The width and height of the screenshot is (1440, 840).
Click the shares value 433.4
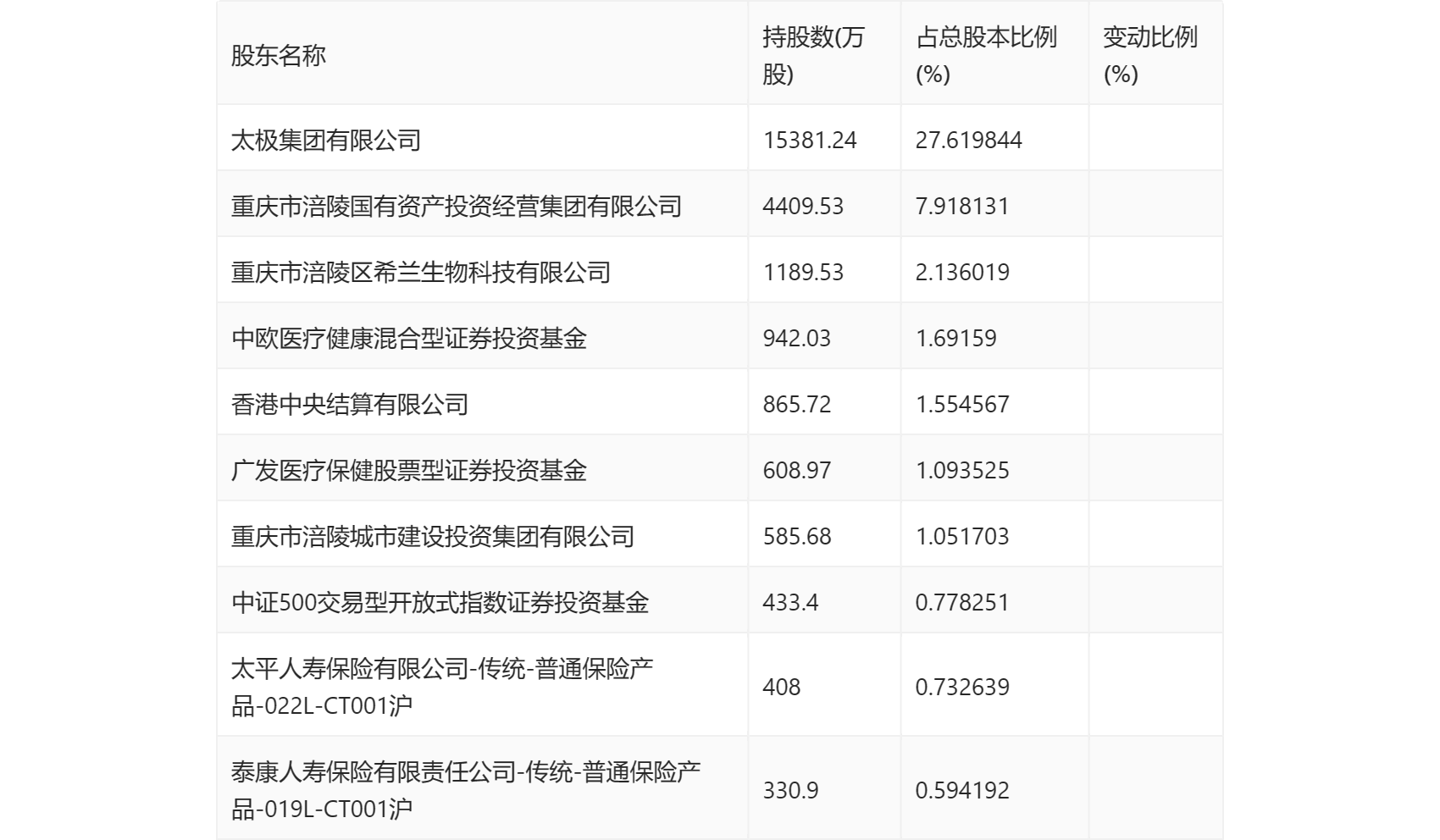tap(790, 602)
